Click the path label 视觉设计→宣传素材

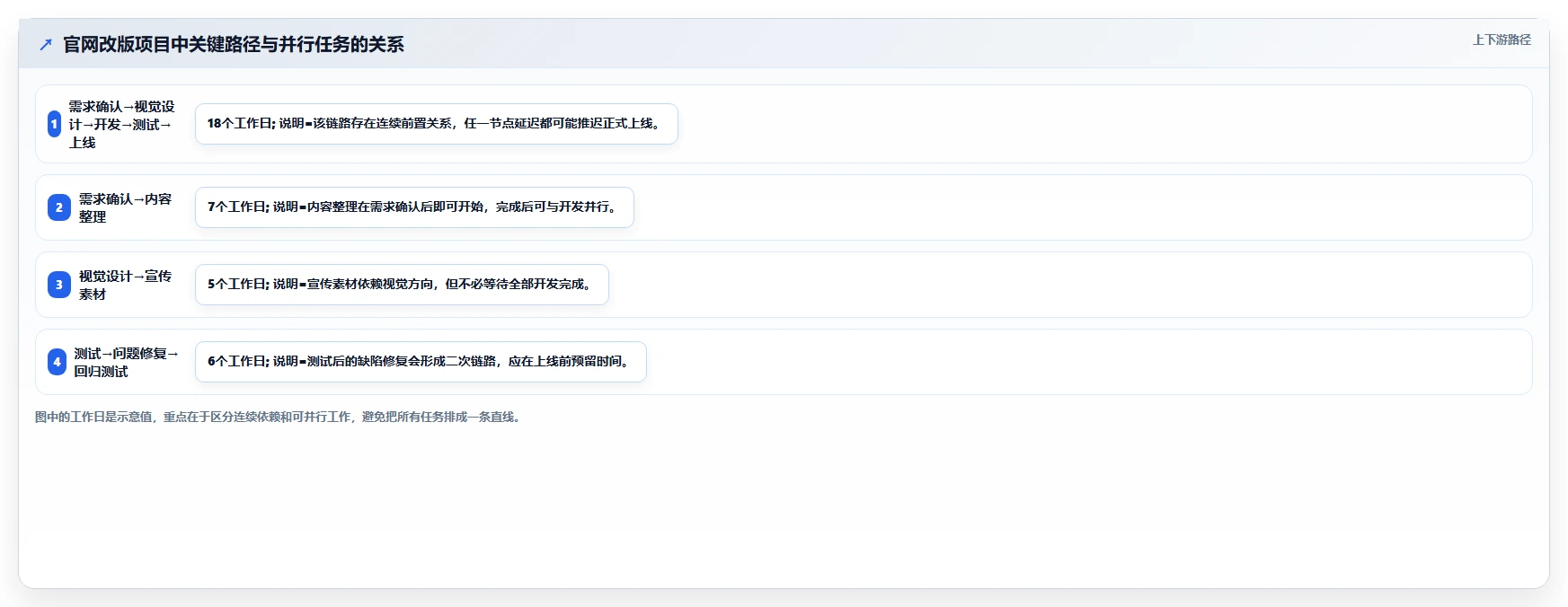(125, 285)
